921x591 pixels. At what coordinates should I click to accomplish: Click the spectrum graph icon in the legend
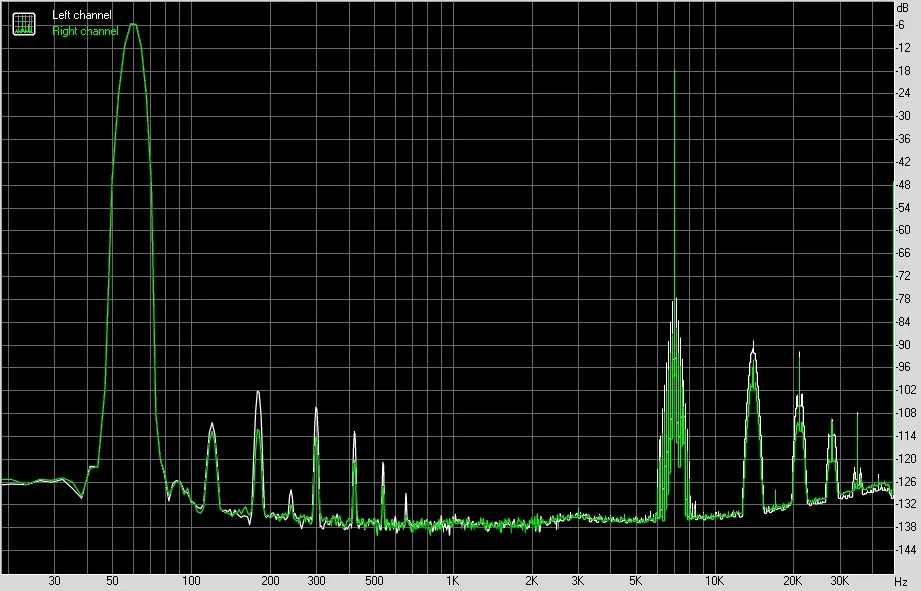point(24,23)
